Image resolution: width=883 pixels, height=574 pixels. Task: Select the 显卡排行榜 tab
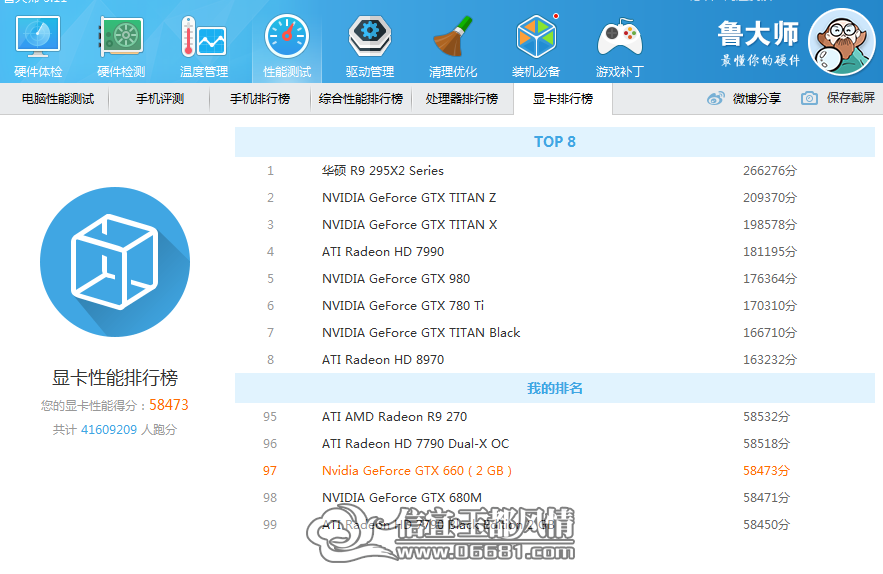pyautogui.click(x=563, y=99)
